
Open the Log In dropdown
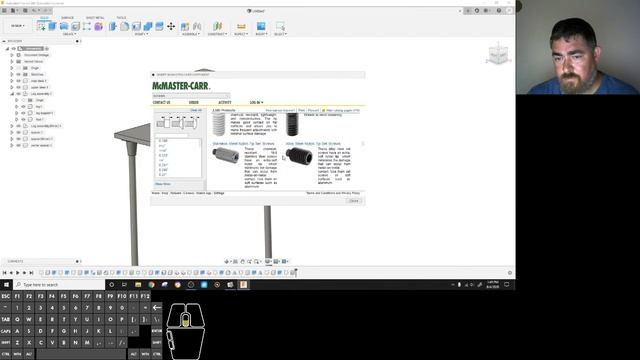(257, 102)
